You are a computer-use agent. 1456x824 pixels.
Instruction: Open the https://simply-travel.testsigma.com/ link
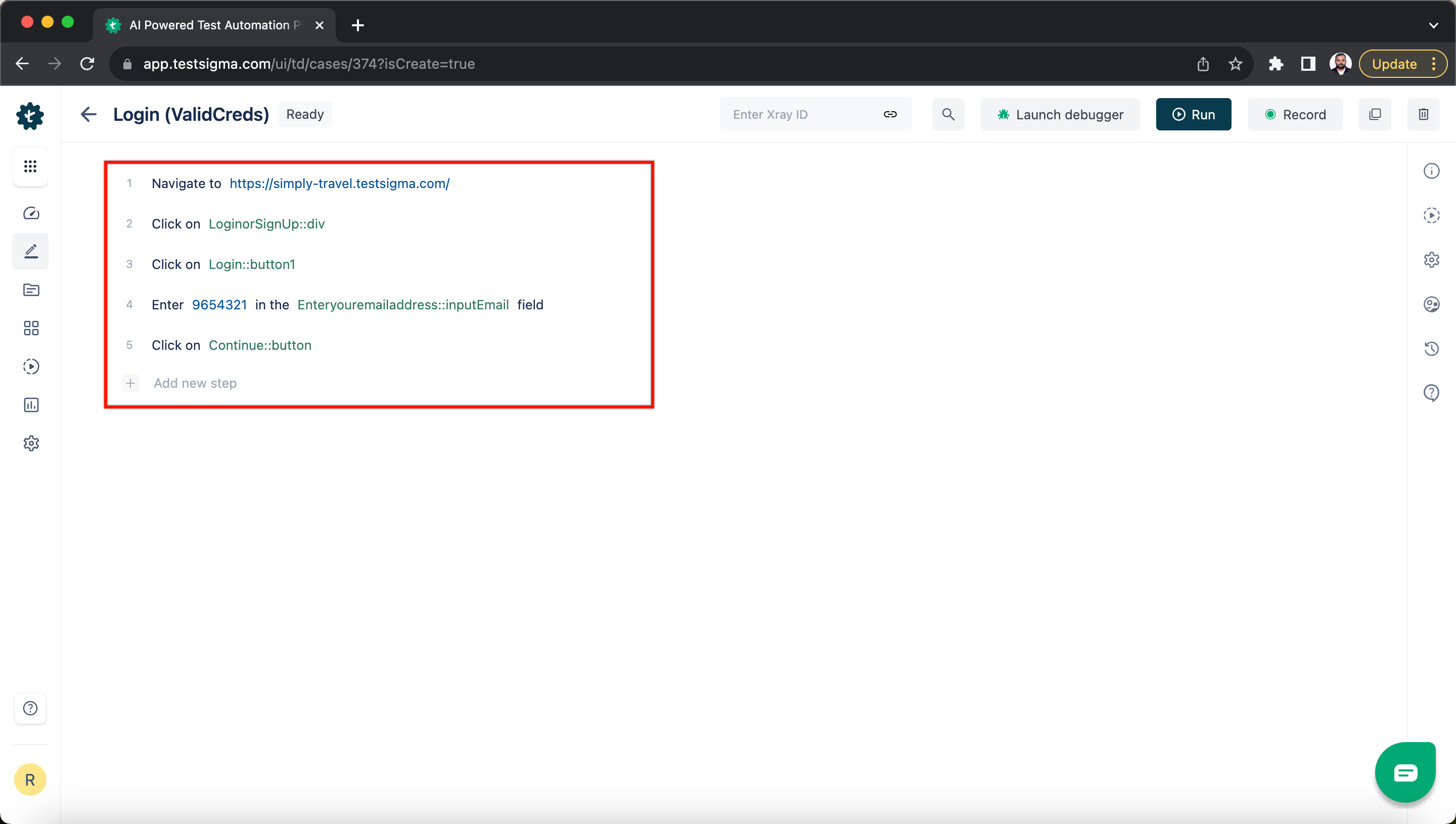[339, 183]
